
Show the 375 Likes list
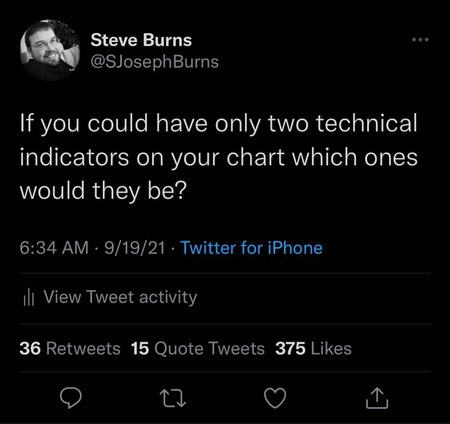313,349
